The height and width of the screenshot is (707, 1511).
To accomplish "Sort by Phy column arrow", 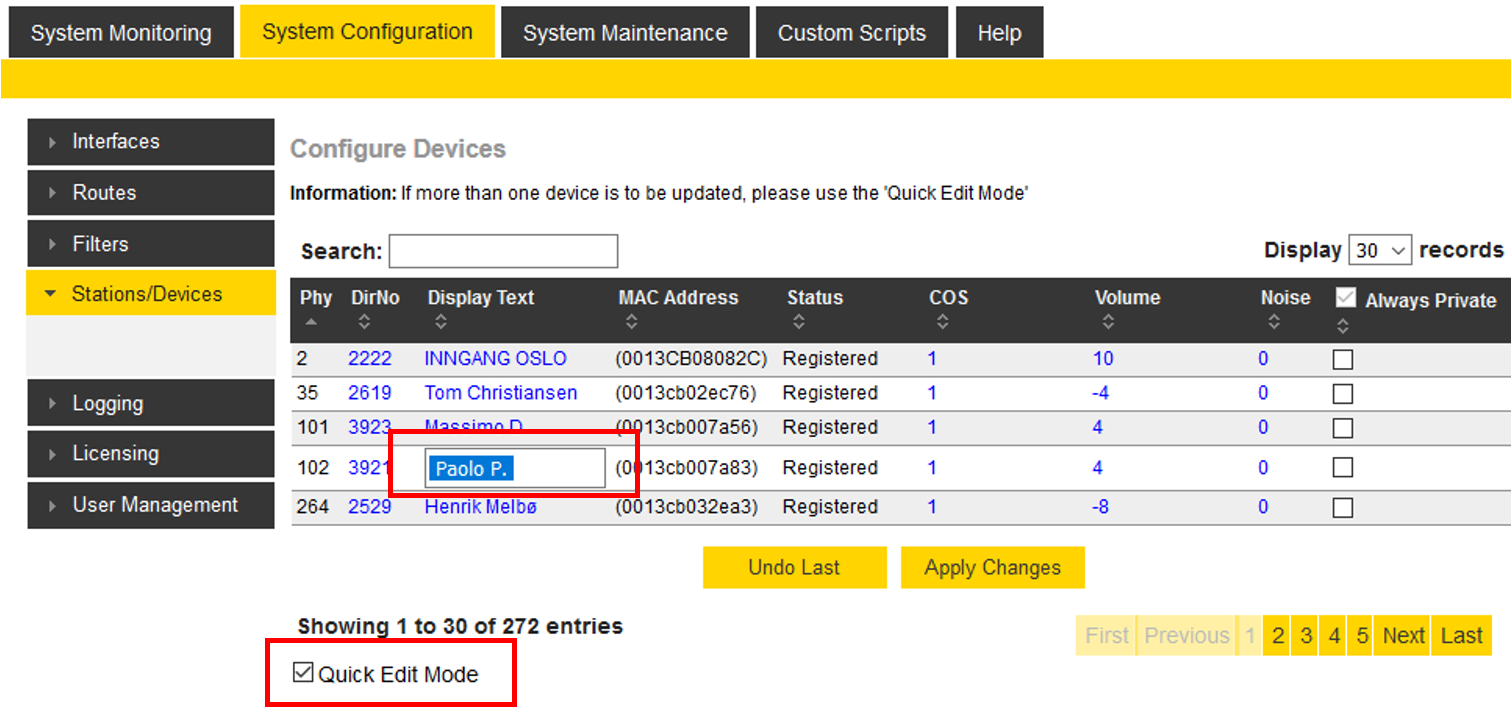I will [x=310, y=322].
